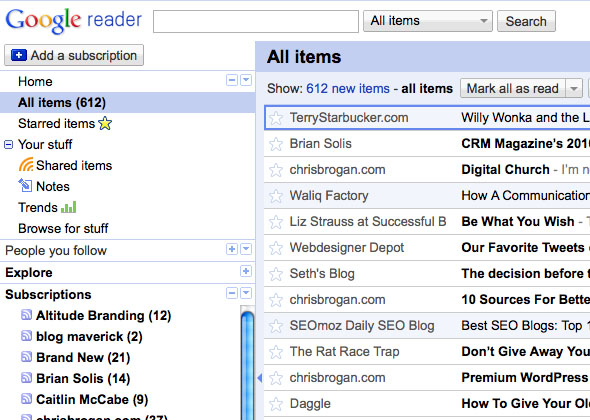Screen dimensions: 590x420
Task: Open Starred items
Action: pos(56,123)
